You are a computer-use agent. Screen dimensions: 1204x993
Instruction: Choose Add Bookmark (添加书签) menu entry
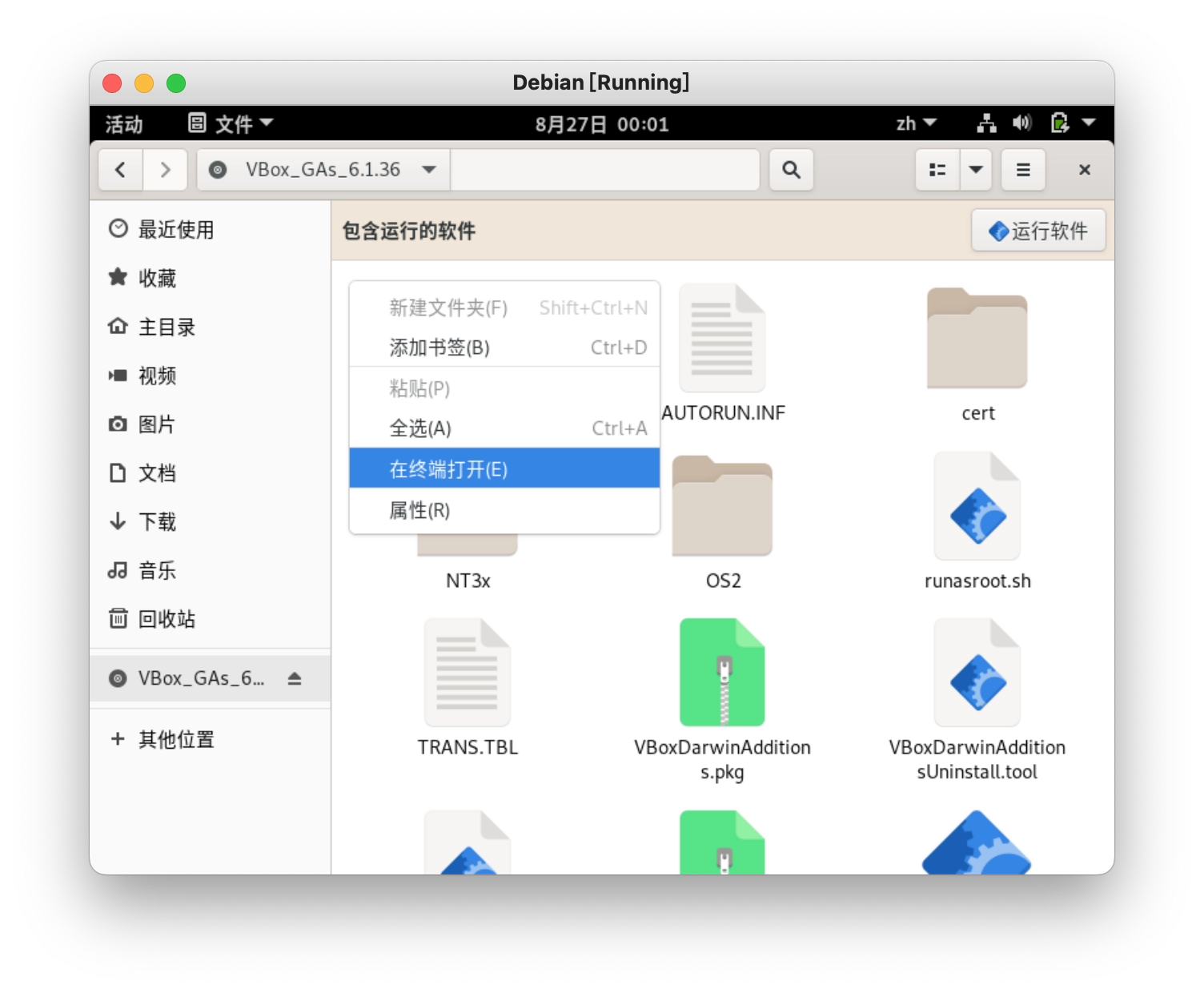[504, 348]
